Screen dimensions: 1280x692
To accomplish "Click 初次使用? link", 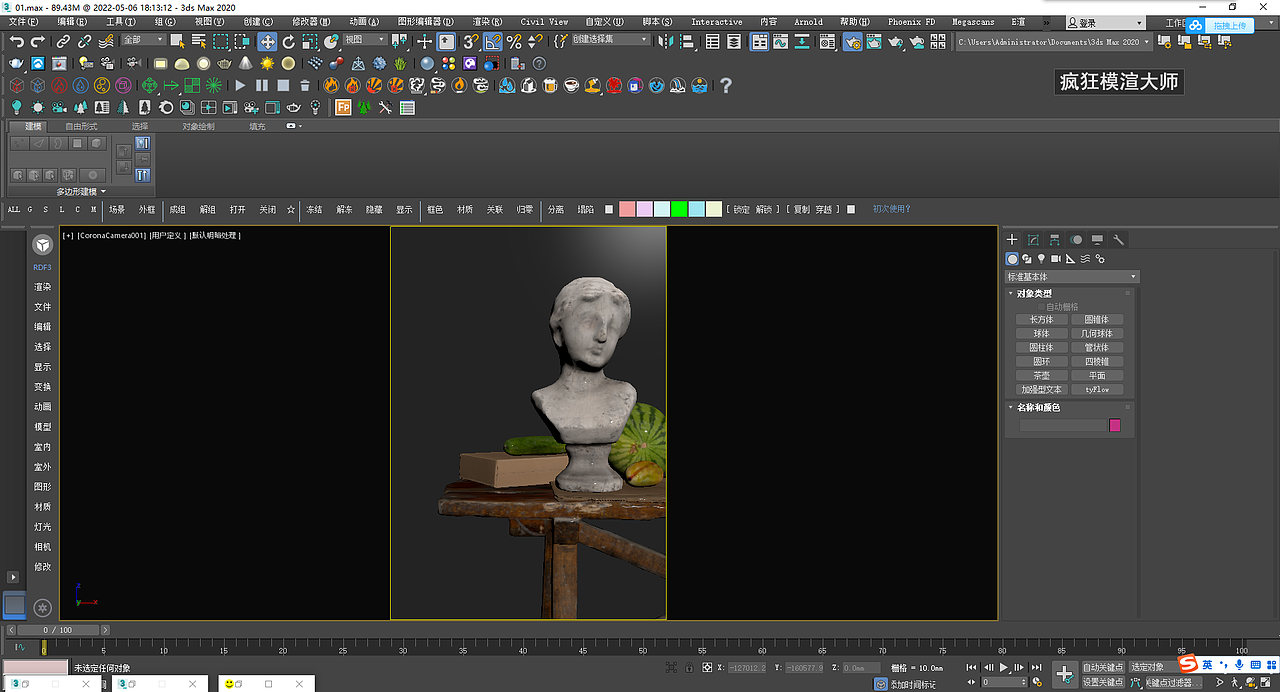I will 892,210.
